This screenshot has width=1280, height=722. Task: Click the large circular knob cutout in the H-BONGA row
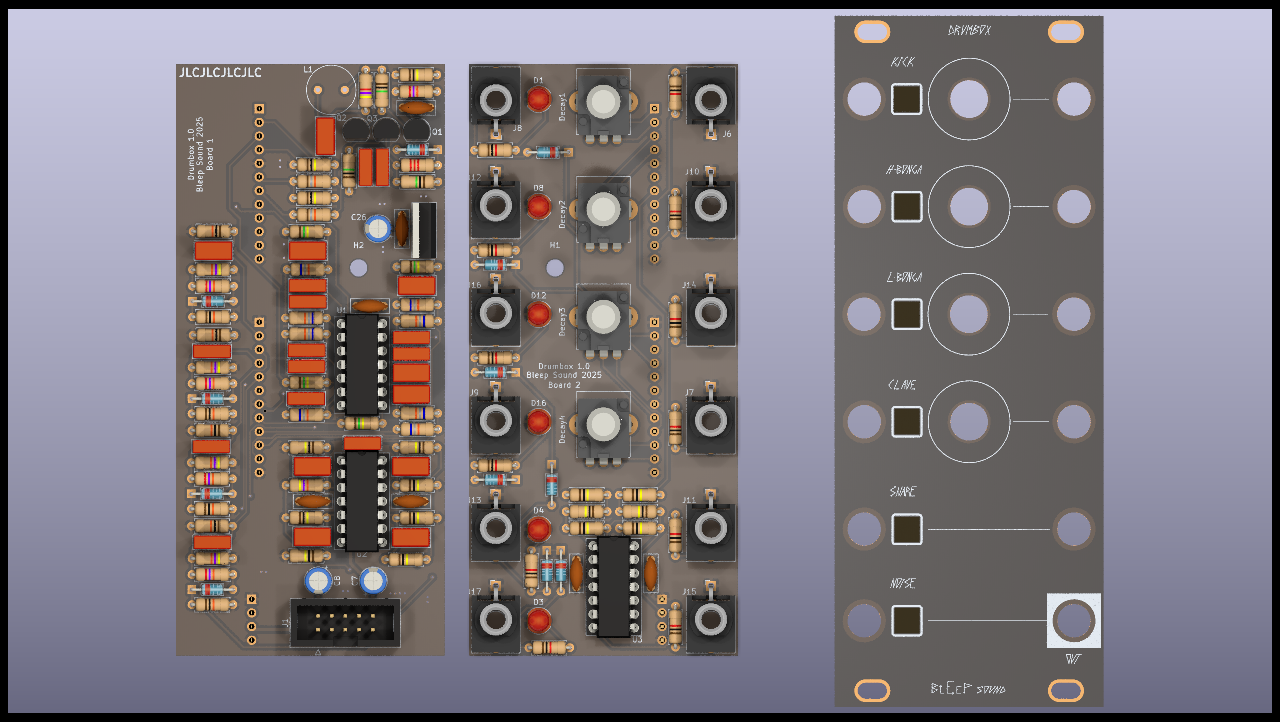coord(969,206)
